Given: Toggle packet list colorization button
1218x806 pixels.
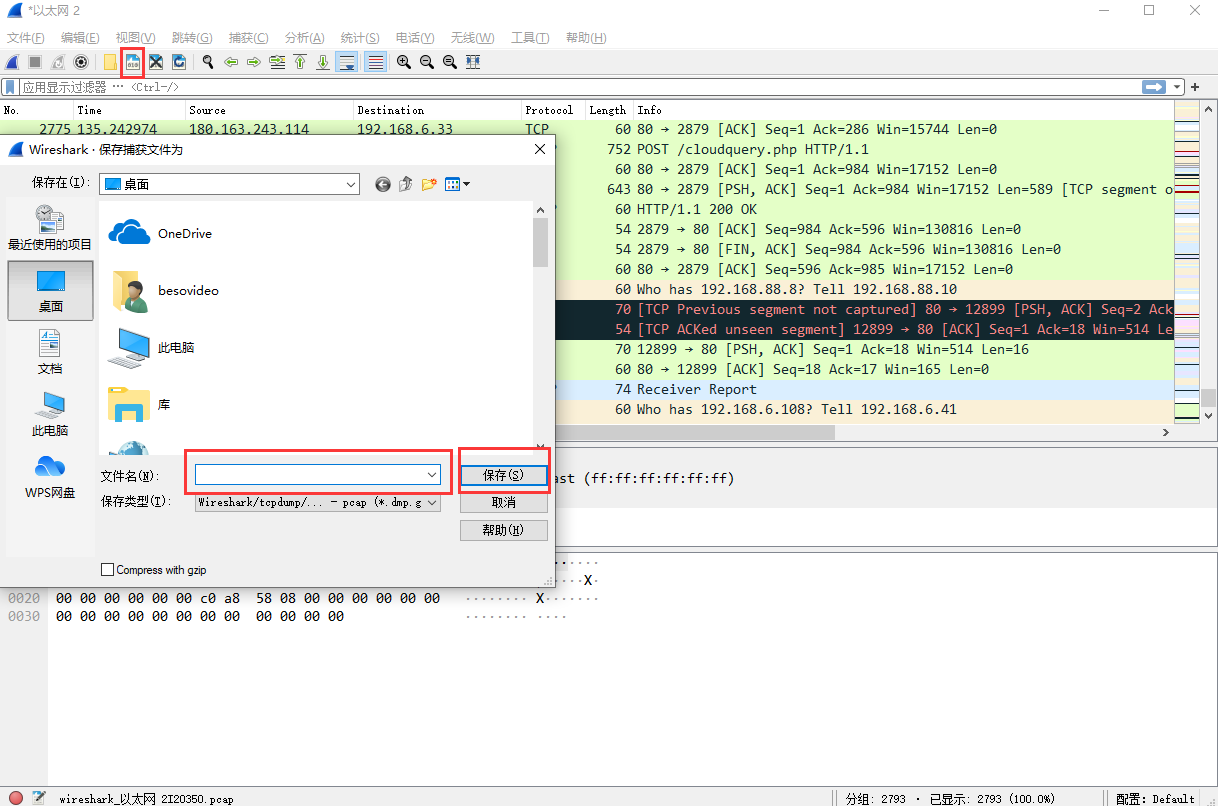Looking at the screenshot, I should point(375,62).
